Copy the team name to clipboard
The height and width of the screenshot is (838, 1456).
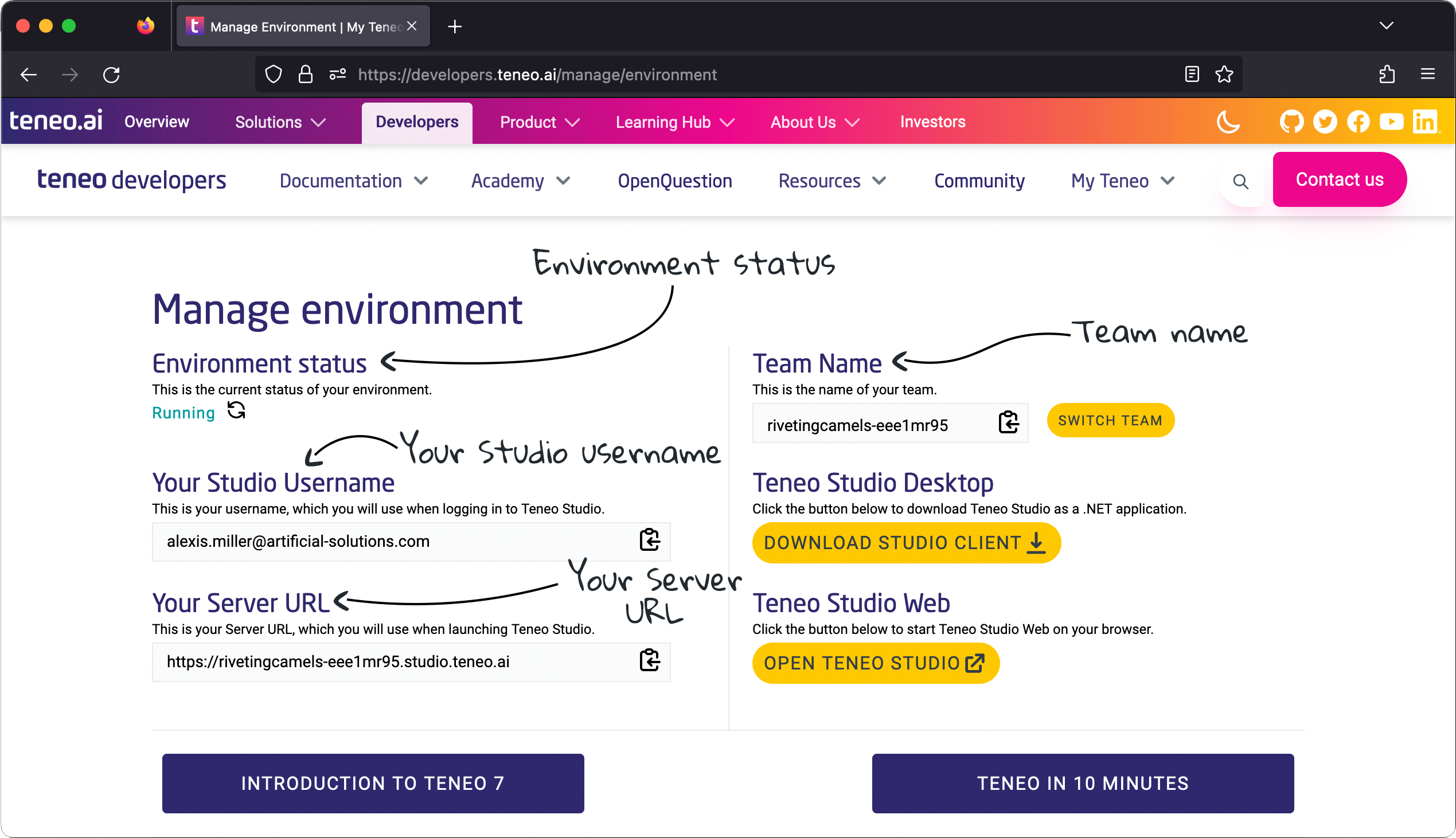click(x=1008, y=423)
